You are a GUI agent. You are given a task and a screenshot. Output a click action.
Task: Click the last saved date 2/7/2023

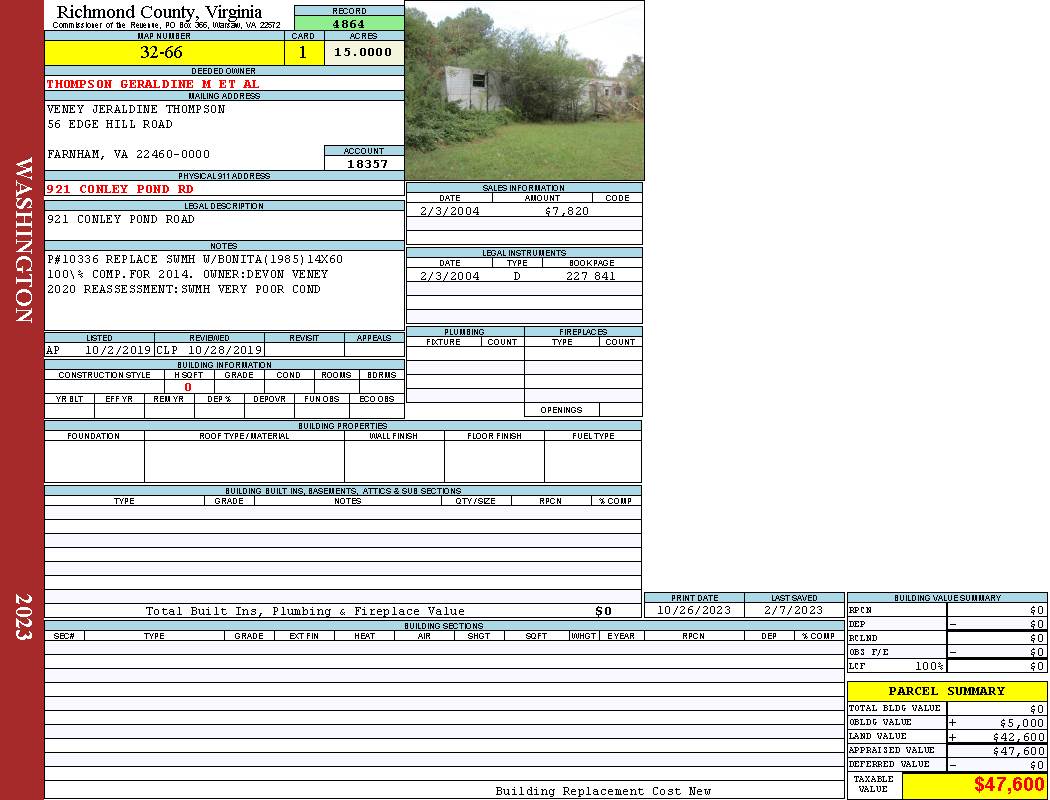(x=793, y=610)
